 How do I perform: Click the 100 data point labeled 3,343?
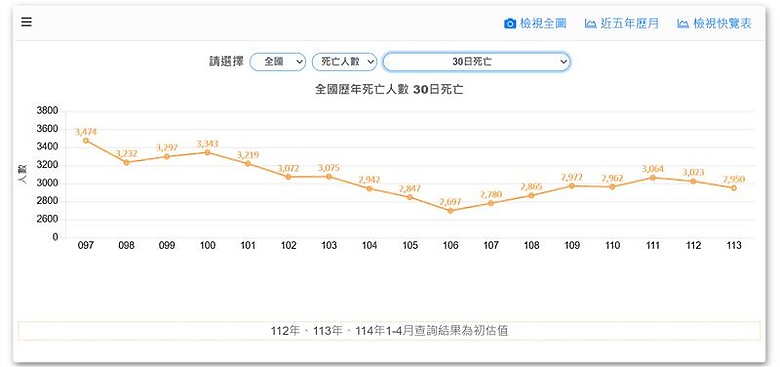(207, 152)
